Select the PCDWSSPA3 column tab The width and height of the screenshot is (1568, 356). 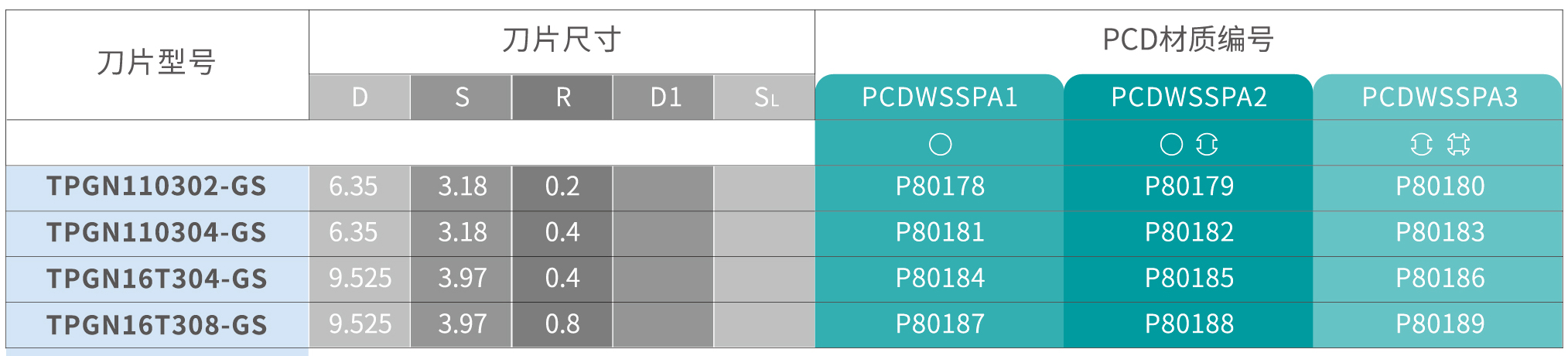pos(1439,97)
